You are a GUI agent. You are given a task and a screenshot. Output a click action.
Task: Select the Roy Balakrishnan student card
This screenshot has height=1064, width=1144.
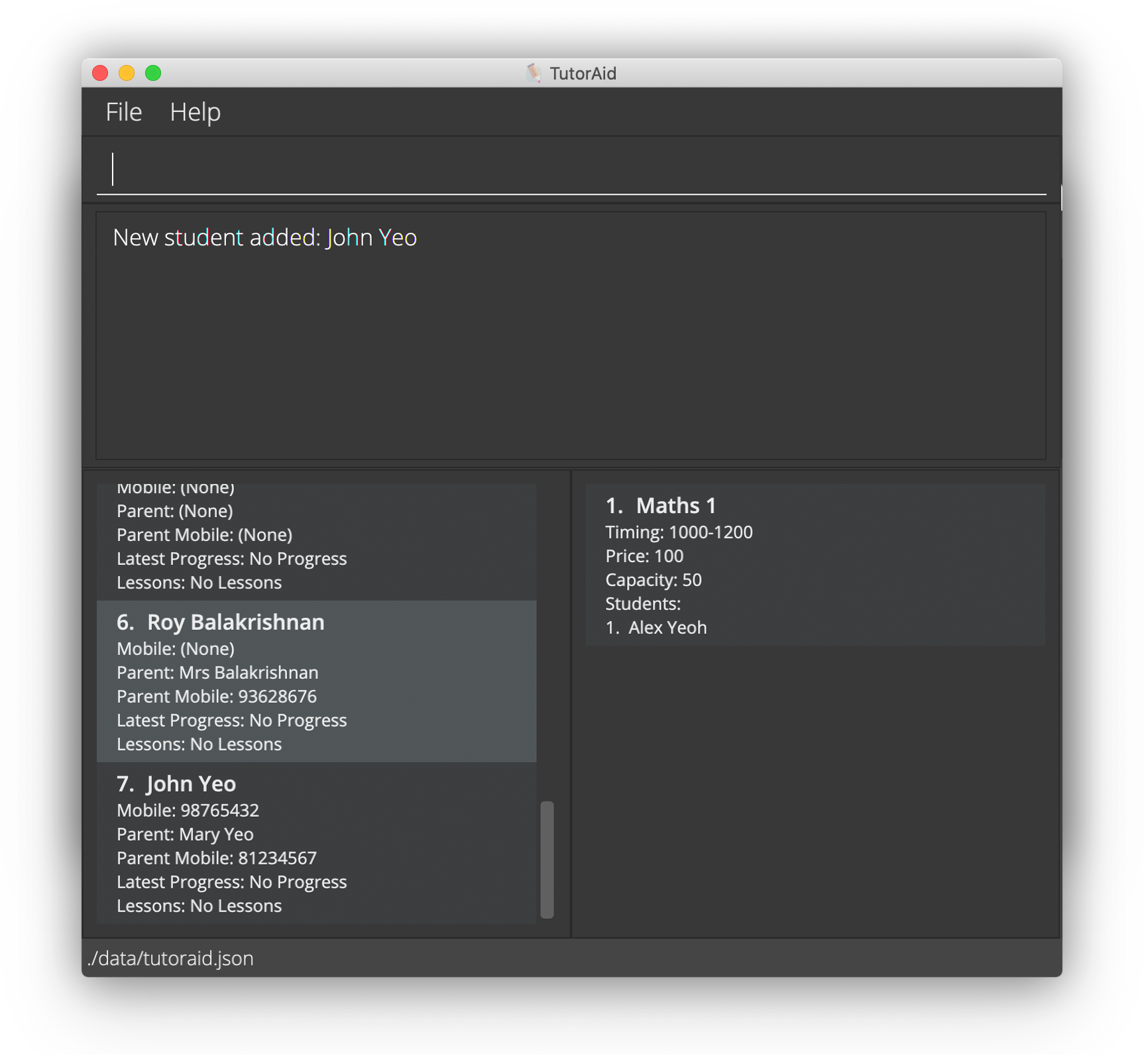[316, 681]
